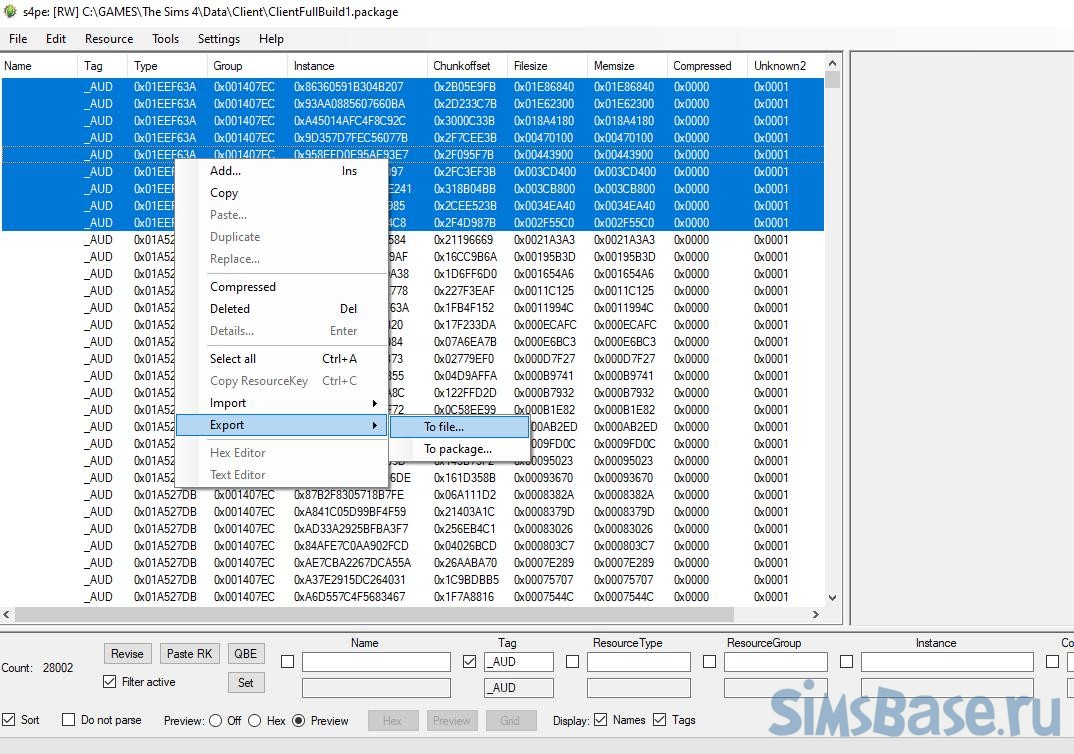Click the horizontal scrollbar left arrow
This screenshot has height=754, width=1074.
tap(8, 615)
